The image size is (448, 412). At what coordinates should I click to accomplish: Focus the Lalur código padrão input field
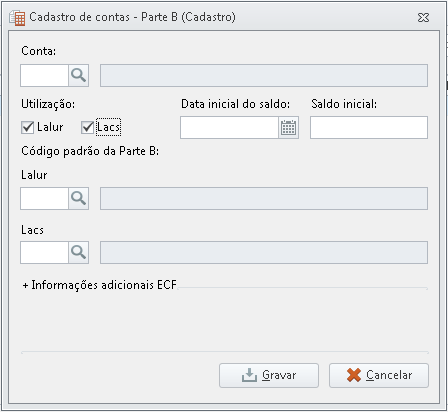[44, 198]
